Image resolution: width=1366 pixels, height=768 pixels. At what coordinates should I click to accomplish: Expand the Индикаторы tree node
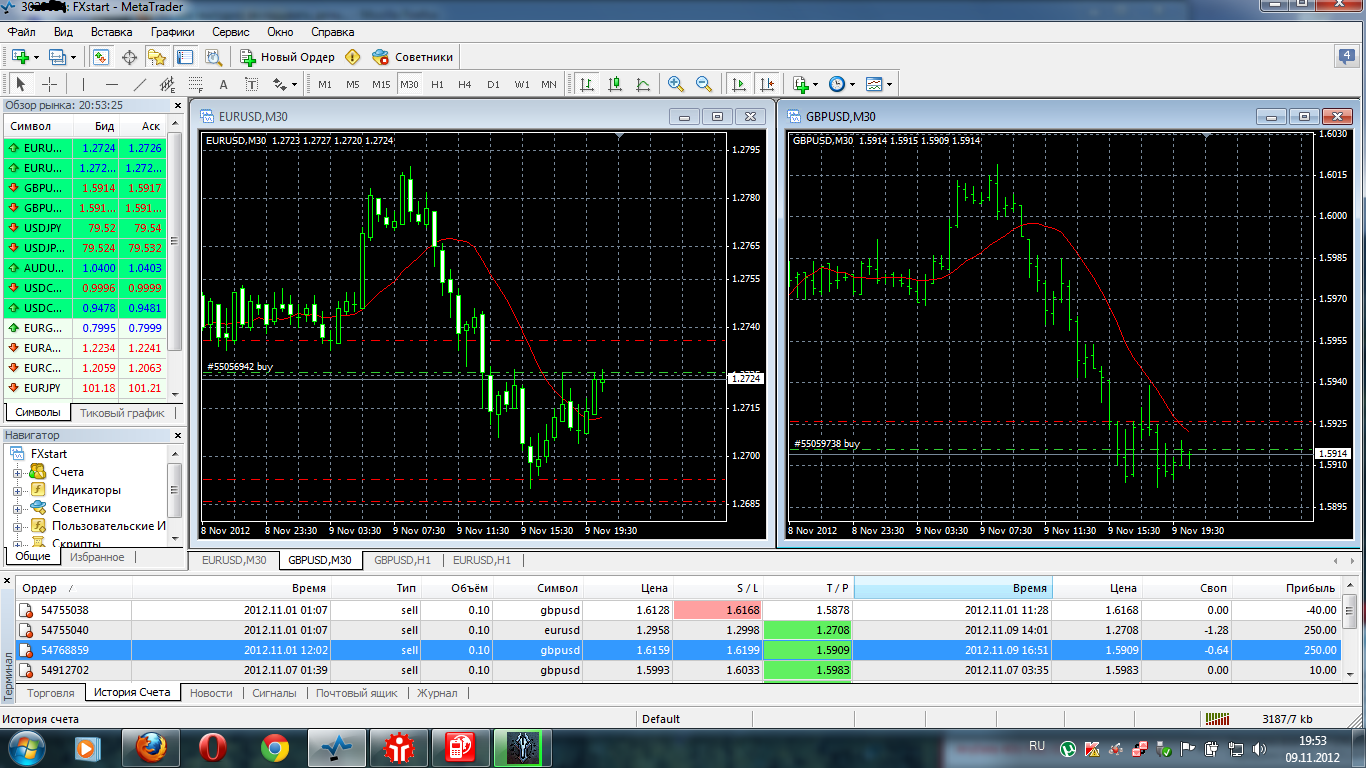point(17,490)
